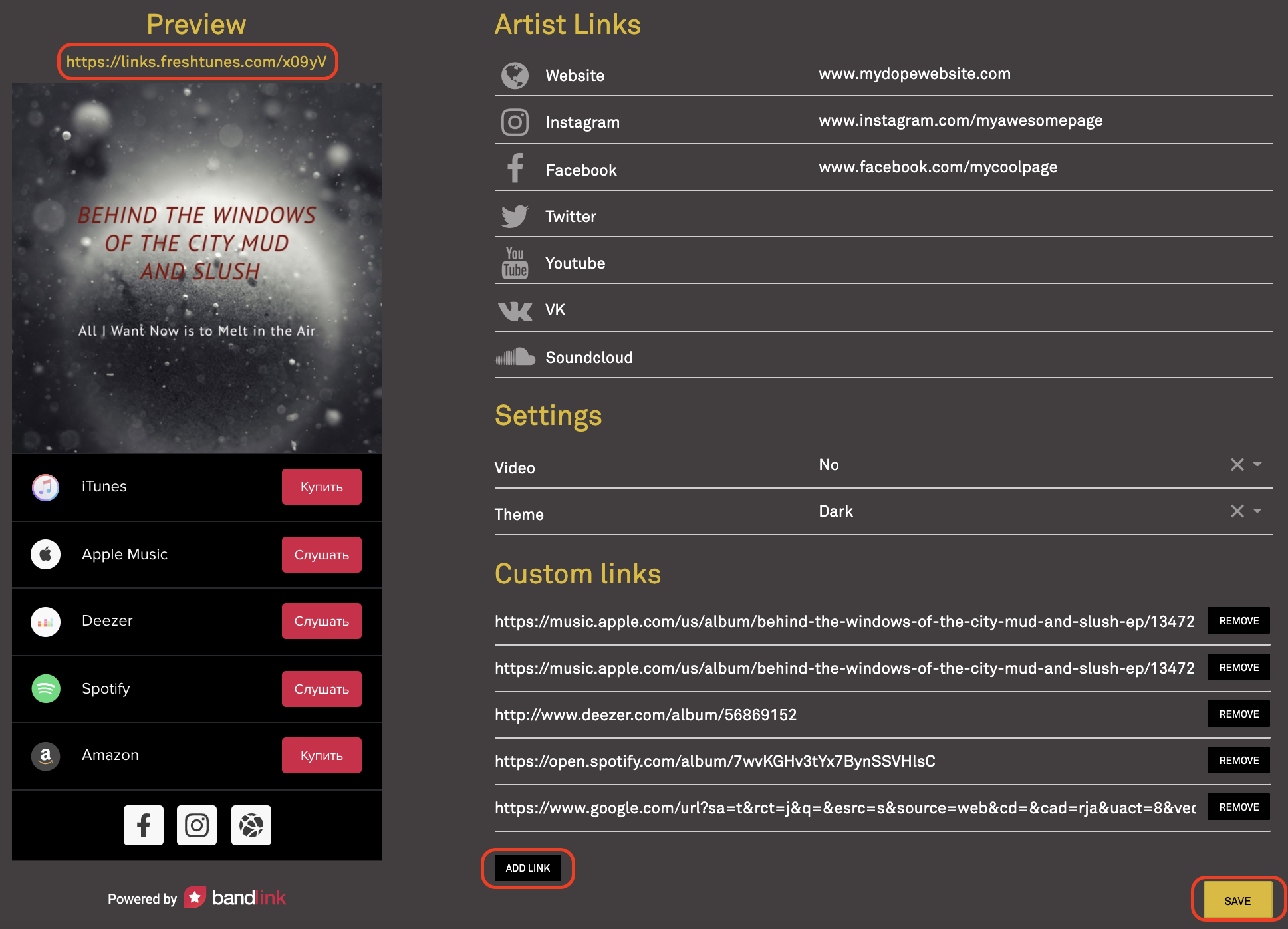Click the Spotify icon in preview
The width and height of the screenshot is (1288, 929).
pos(46,689)
